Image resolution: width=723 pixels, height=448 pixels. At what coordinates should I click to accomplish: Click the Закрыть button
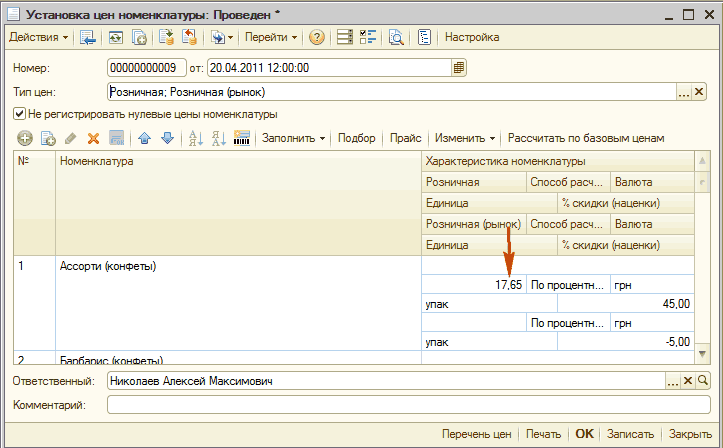coord(690,434)
